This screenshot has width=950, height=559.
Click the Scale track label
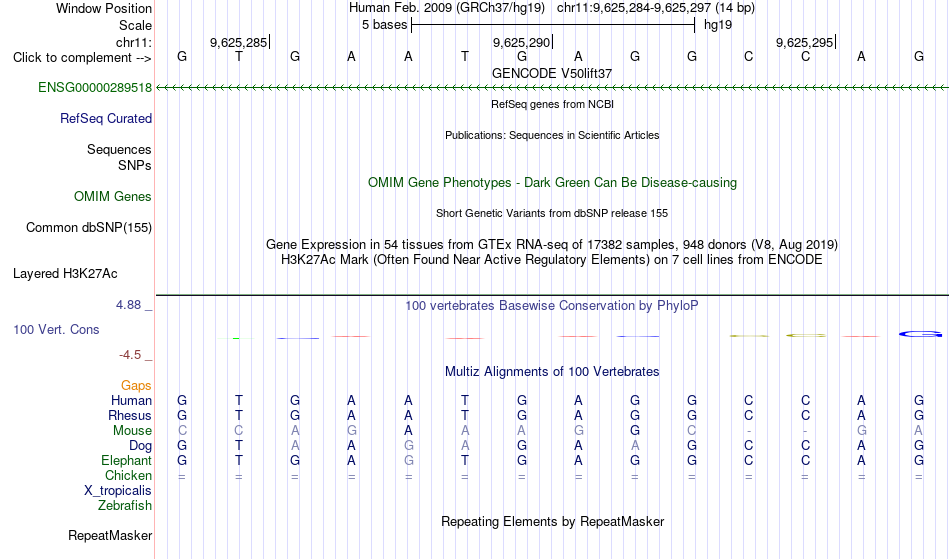click(x=135, y=25)
